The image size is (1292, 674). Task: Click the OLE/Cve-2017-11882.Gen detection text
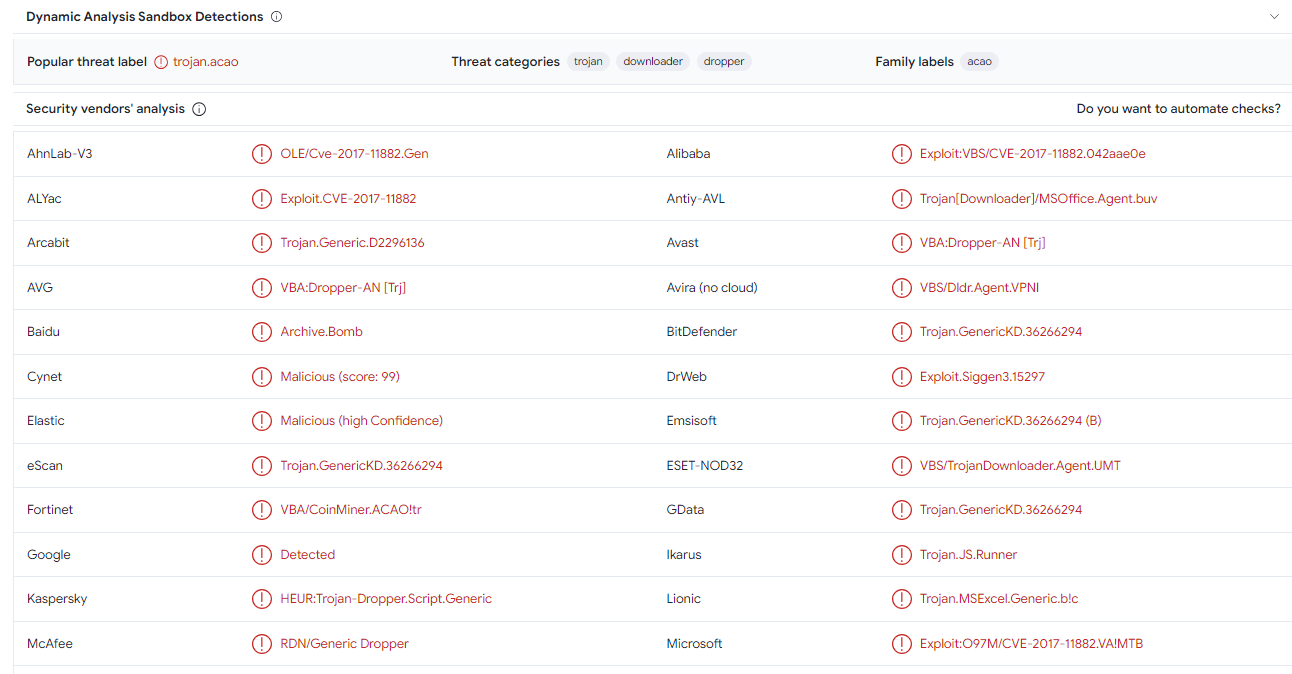click(354, 154)
